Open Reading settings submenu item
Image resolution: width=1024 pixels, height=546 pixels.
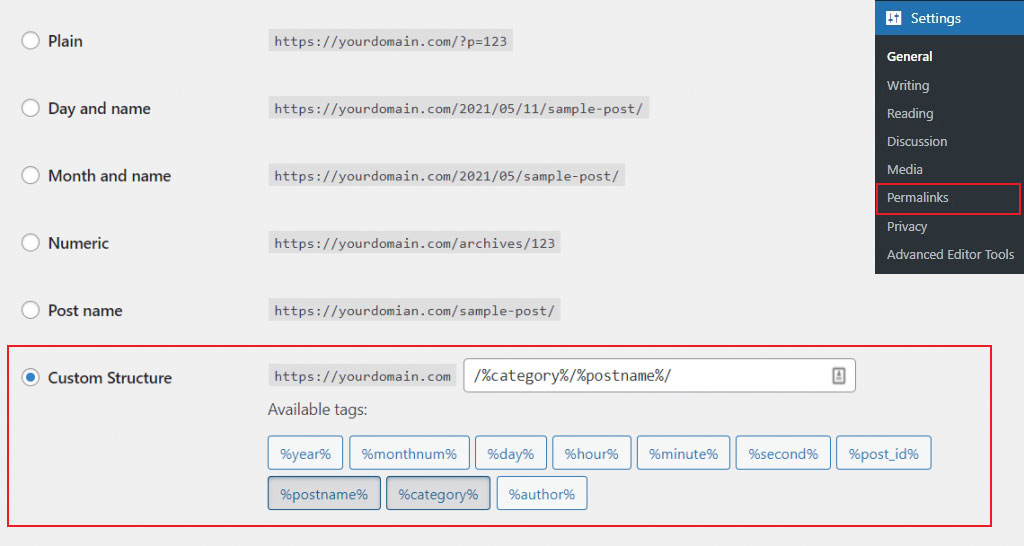(x=910, y=113)
